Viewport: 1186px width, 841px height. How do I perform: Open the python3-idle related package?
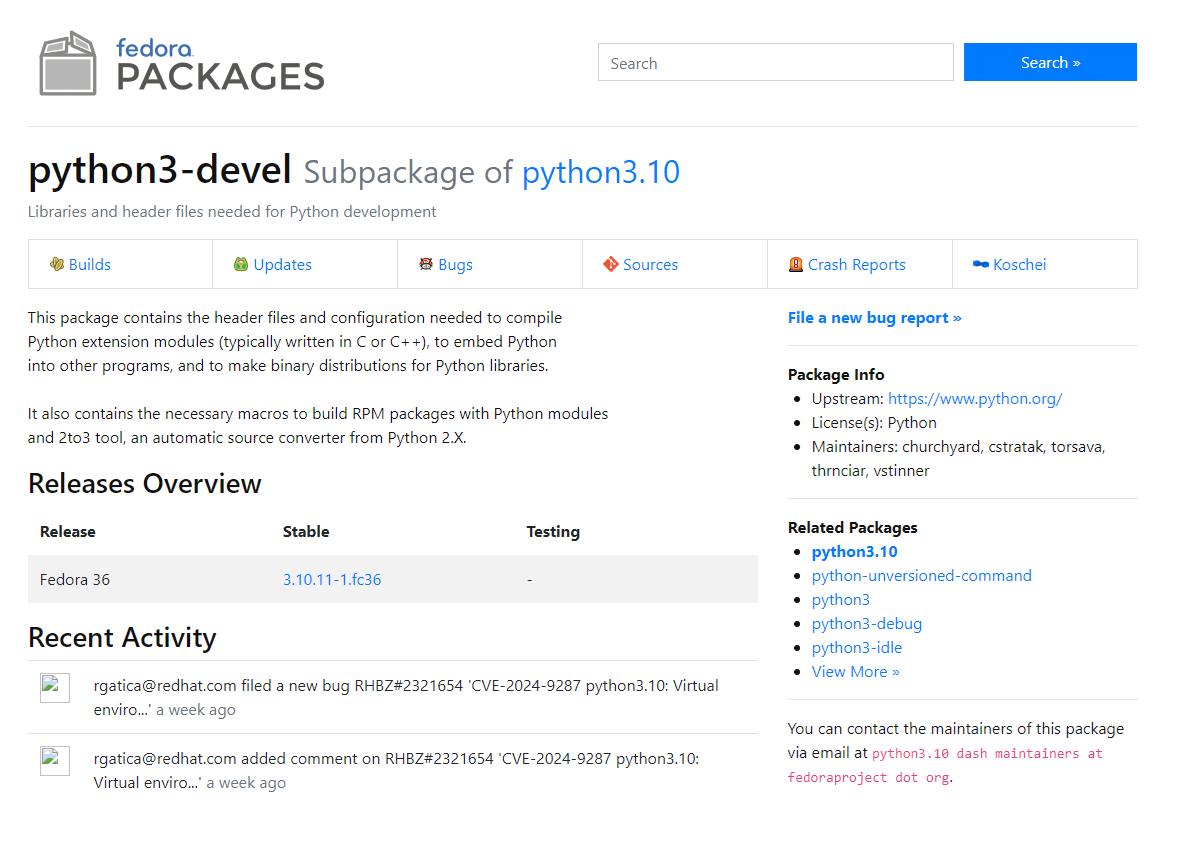coord(857,647)
